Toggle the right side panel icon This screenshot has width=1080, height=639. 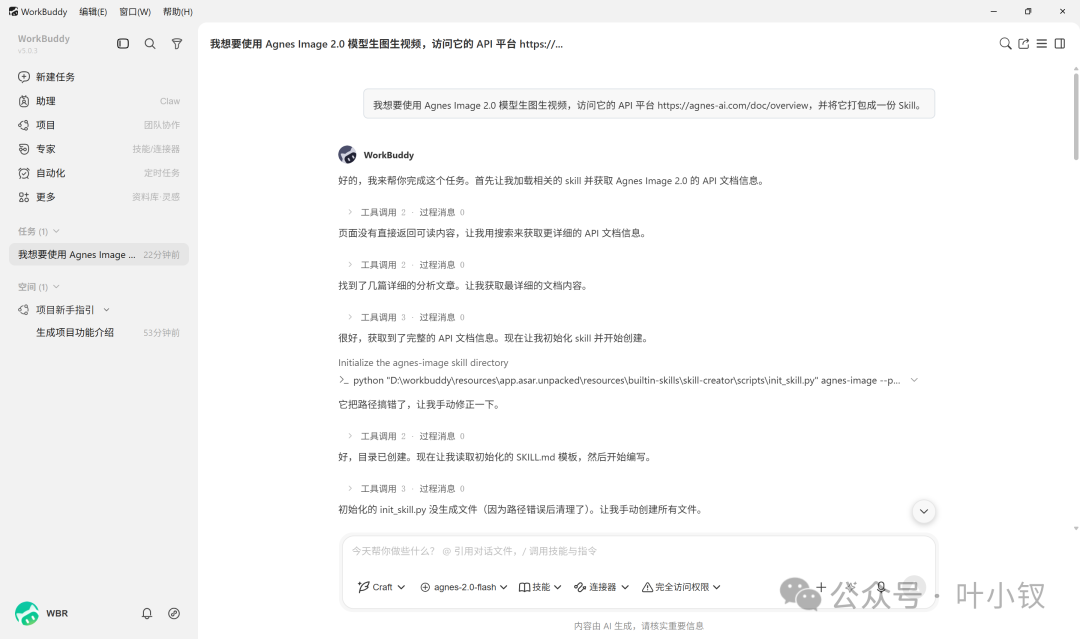click(1060, 43)
